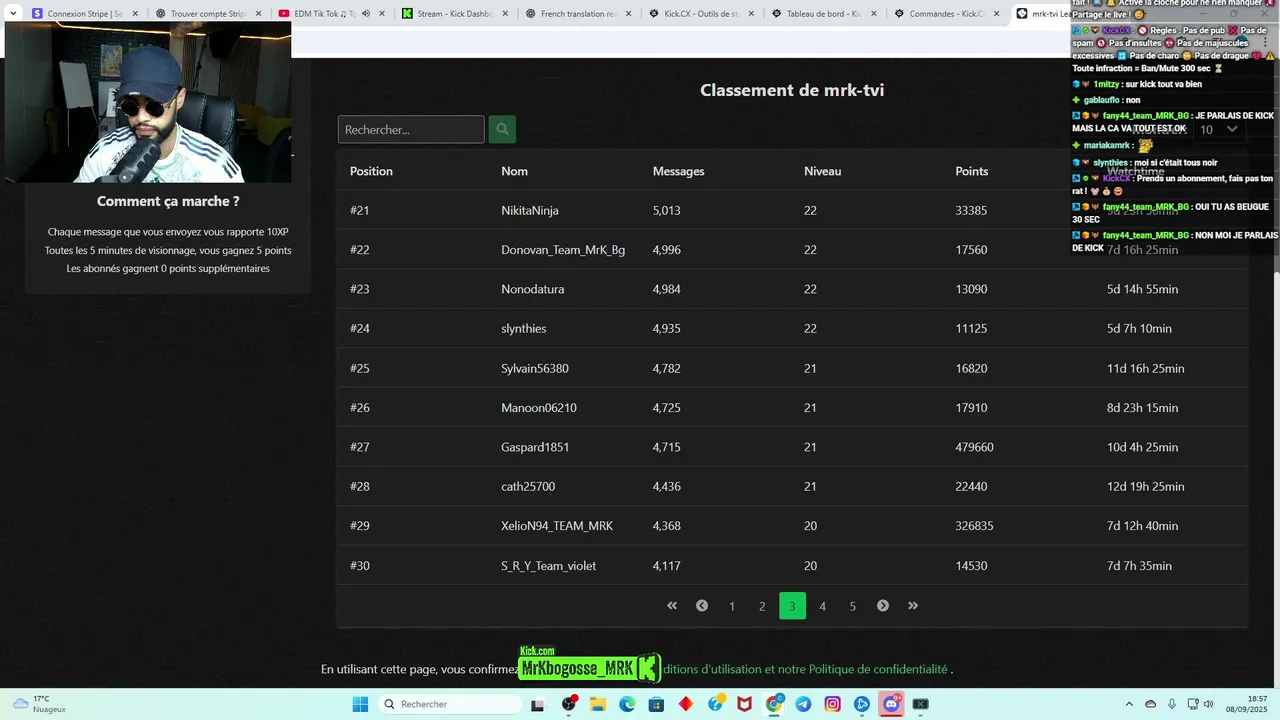Click the Niveau column header
This screenshot has height=720, width=1280.
(822, 171)
